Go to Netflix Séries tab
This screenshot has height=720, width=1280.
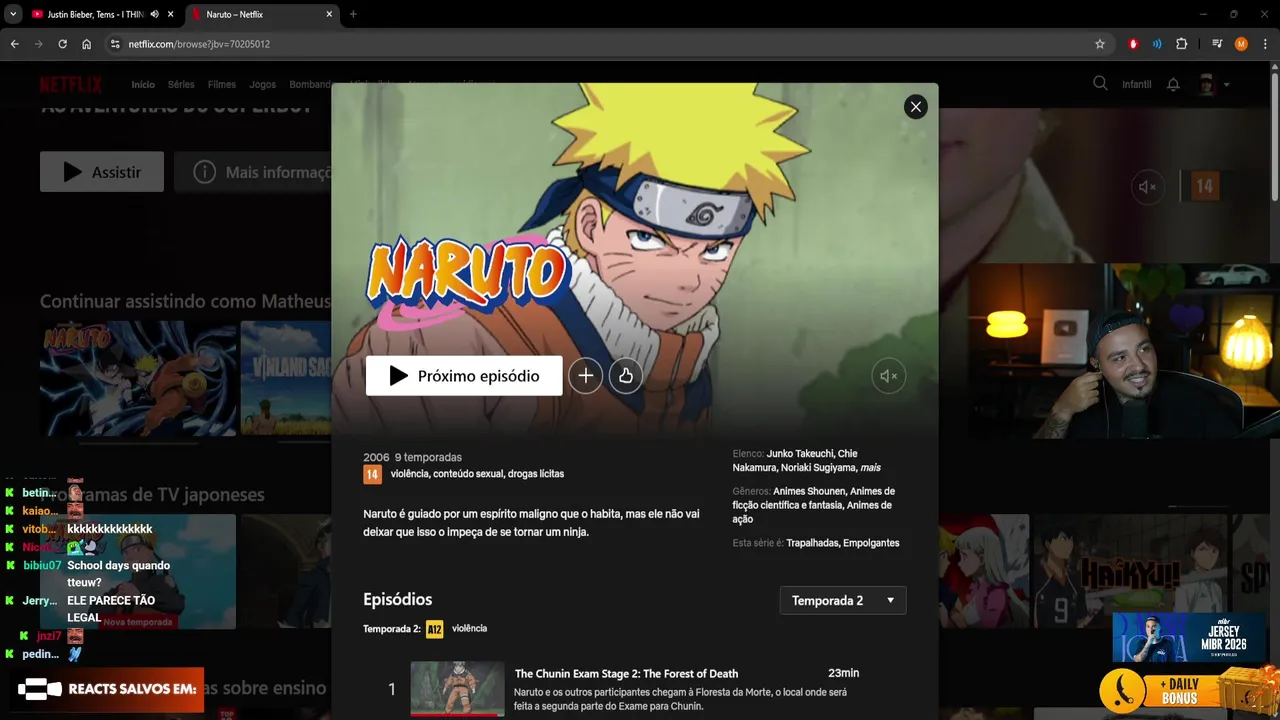[181, 85]
